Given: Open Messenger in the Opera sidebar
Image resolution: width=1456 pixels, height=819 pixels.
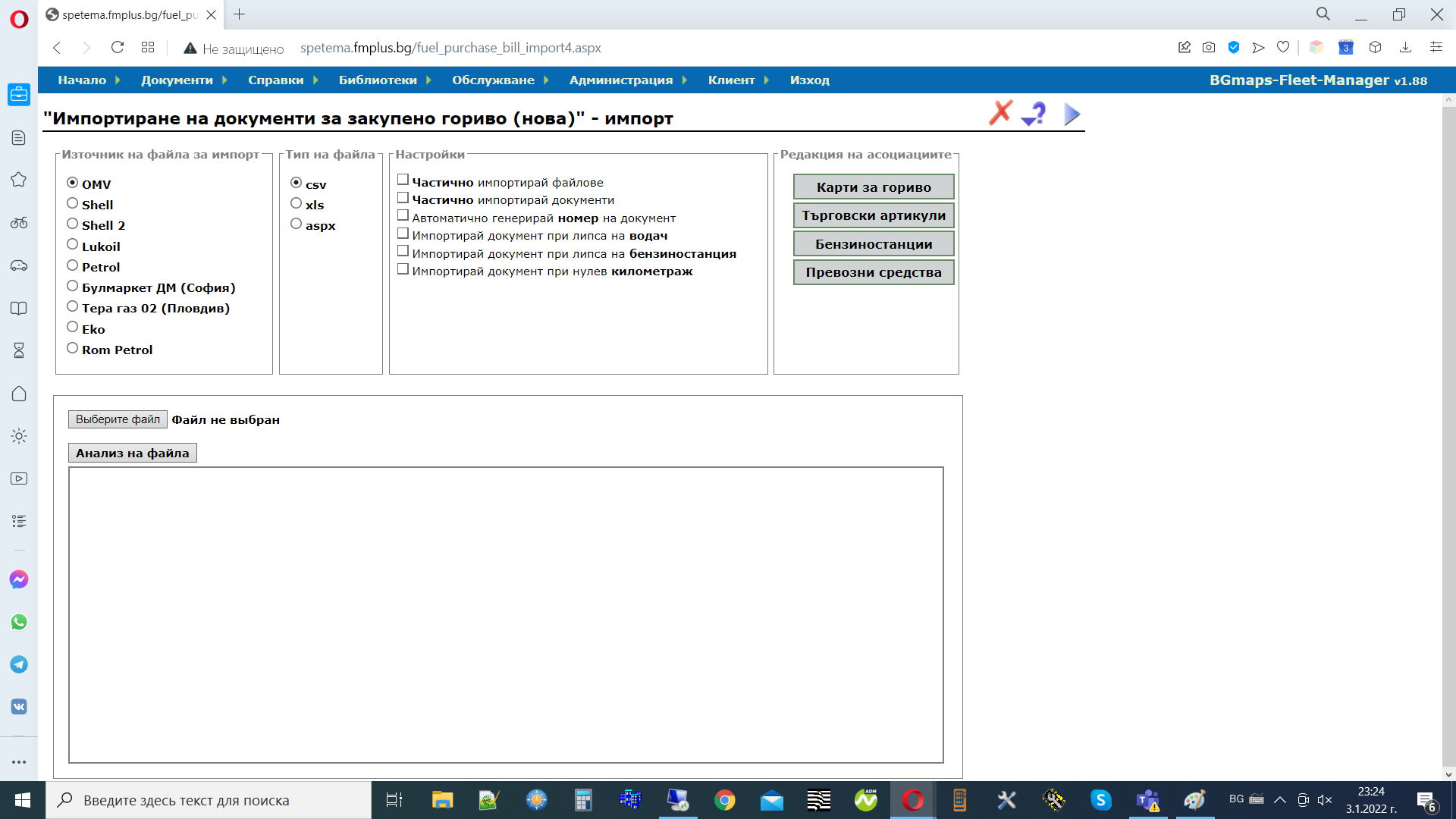Looking at the screenshot, I should (x=19, y=580).
